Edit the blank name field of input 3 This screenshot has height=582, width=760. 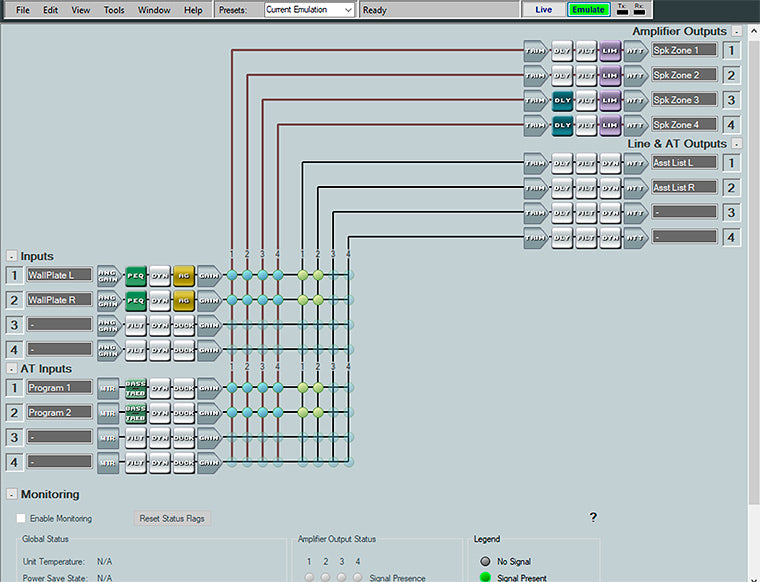(x=59, y=324)
